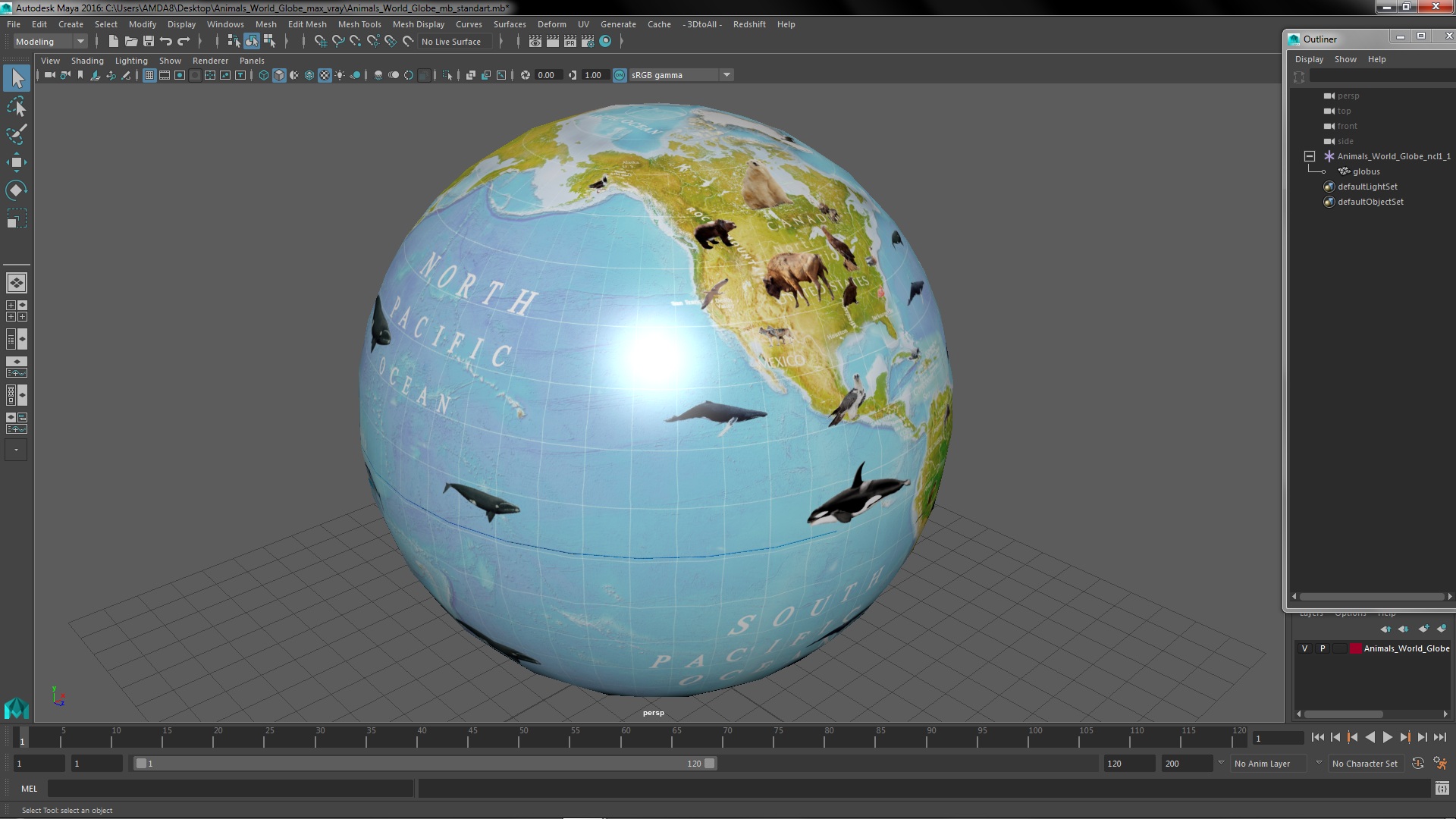Open the Lighting panel menu
The image size is (1456, 819).
point(130,61)
